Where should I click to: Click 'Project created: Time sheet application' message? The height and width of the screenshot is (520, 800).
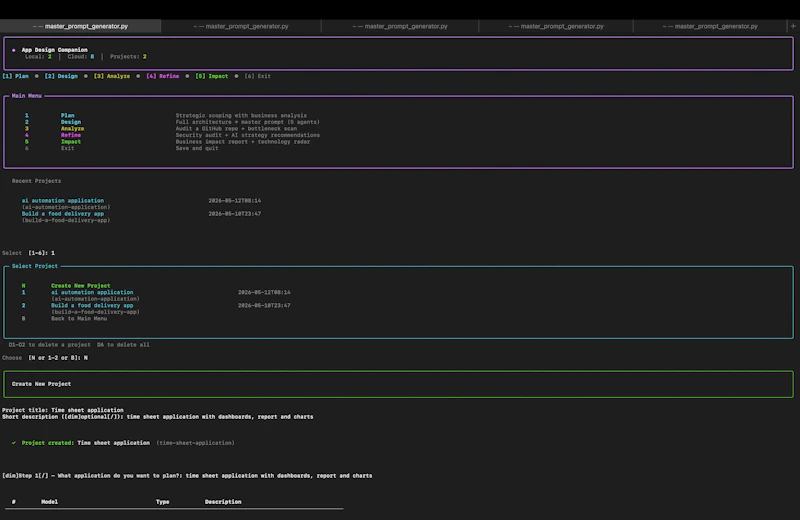click(86, 443)
